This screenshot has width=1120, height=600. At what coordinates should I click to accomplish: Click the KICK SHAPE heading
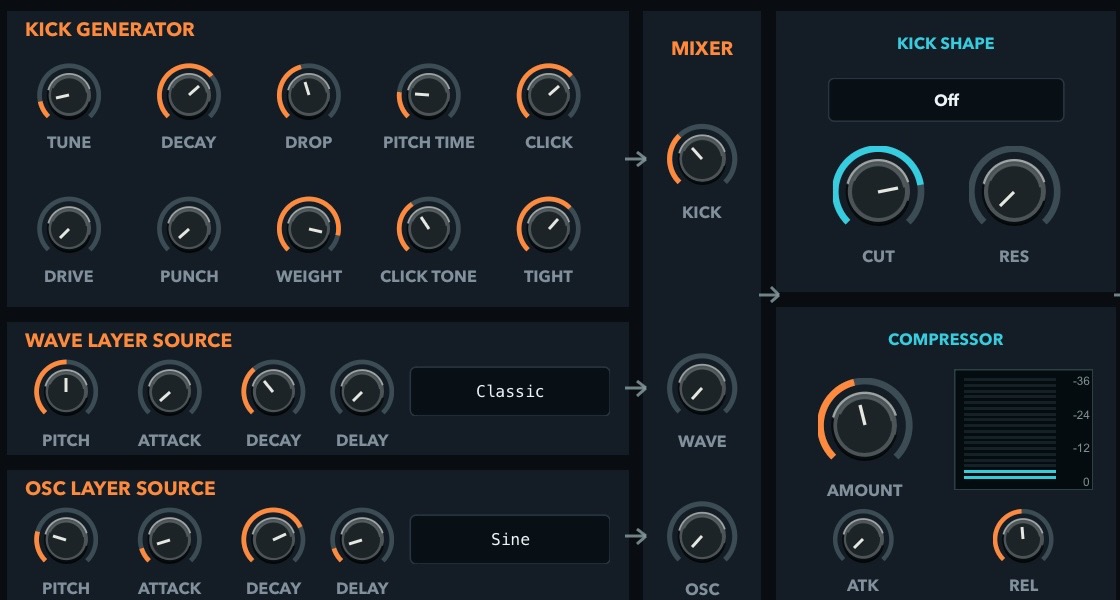946,44
